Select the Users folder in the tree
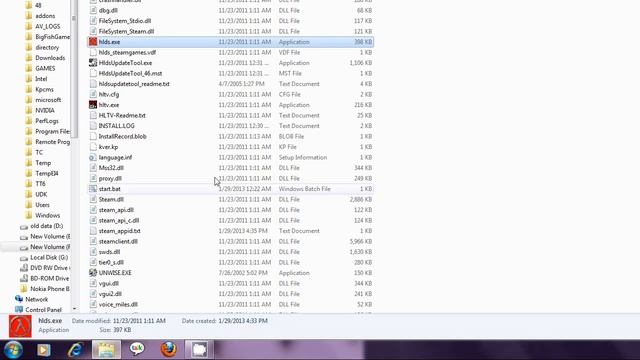Image resolution: width=640 pixels, height=360 pixels. tap(42, 205)
